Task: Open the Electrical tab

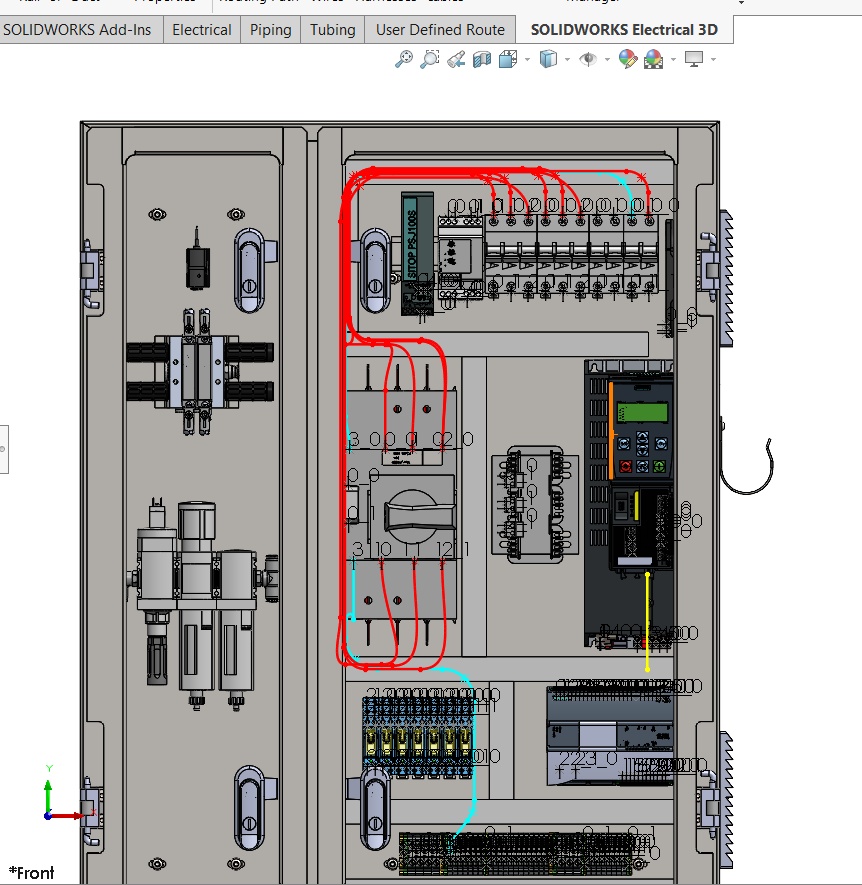Action: coord(202,29)
